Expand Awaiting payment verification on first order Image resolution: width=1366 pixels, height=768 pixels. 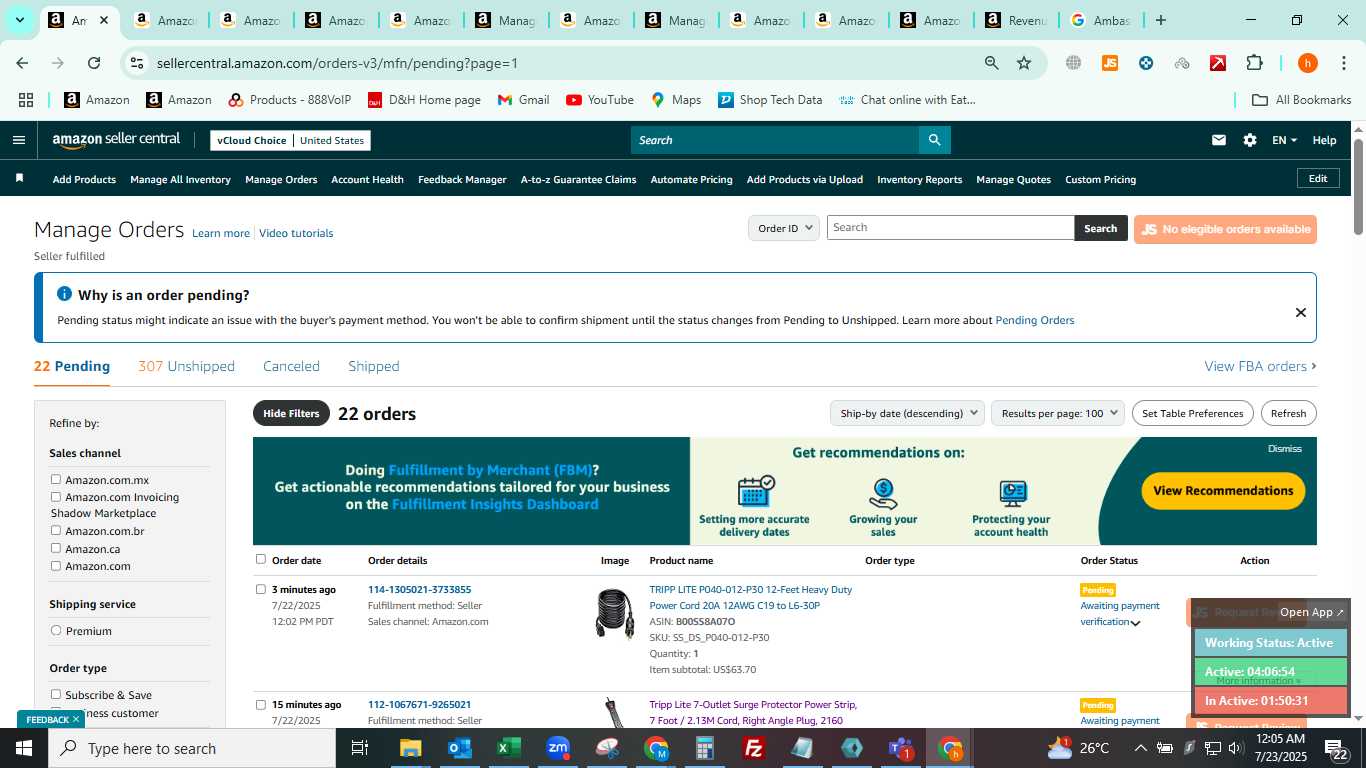[1135, 622]
